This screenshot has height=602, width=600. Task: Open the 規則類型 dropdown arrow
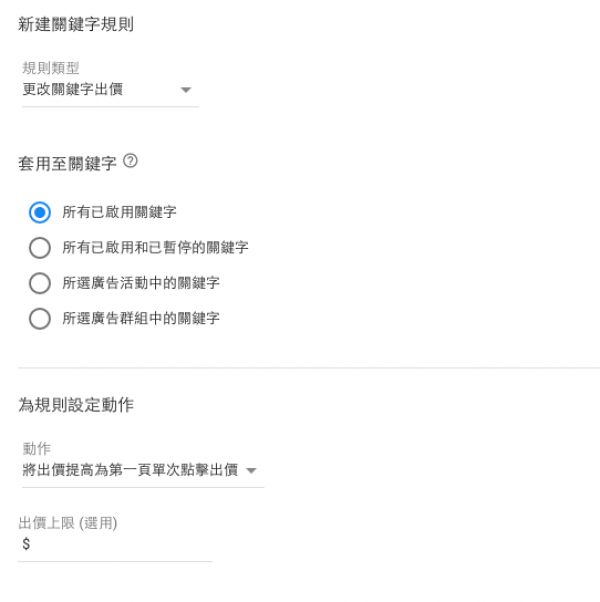coord(186,90)
